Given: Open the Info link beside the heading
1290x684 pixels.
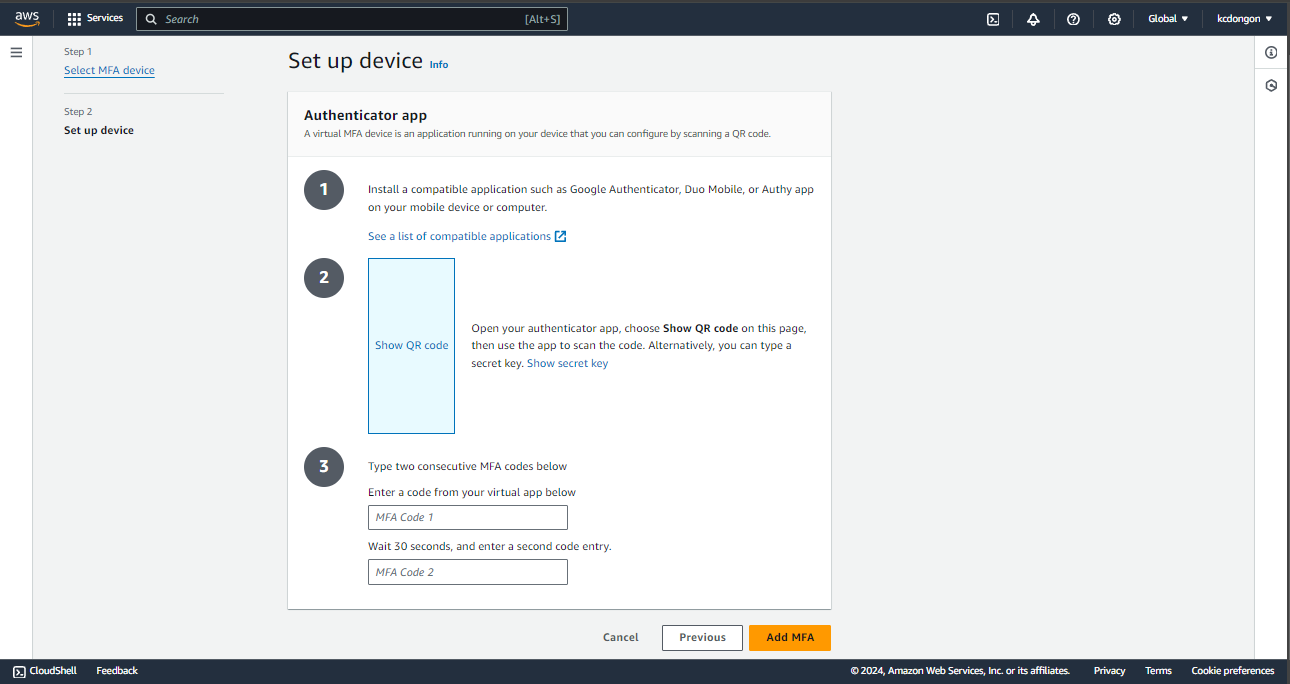Looking at the screenshot, I should [x=439, y=65].
